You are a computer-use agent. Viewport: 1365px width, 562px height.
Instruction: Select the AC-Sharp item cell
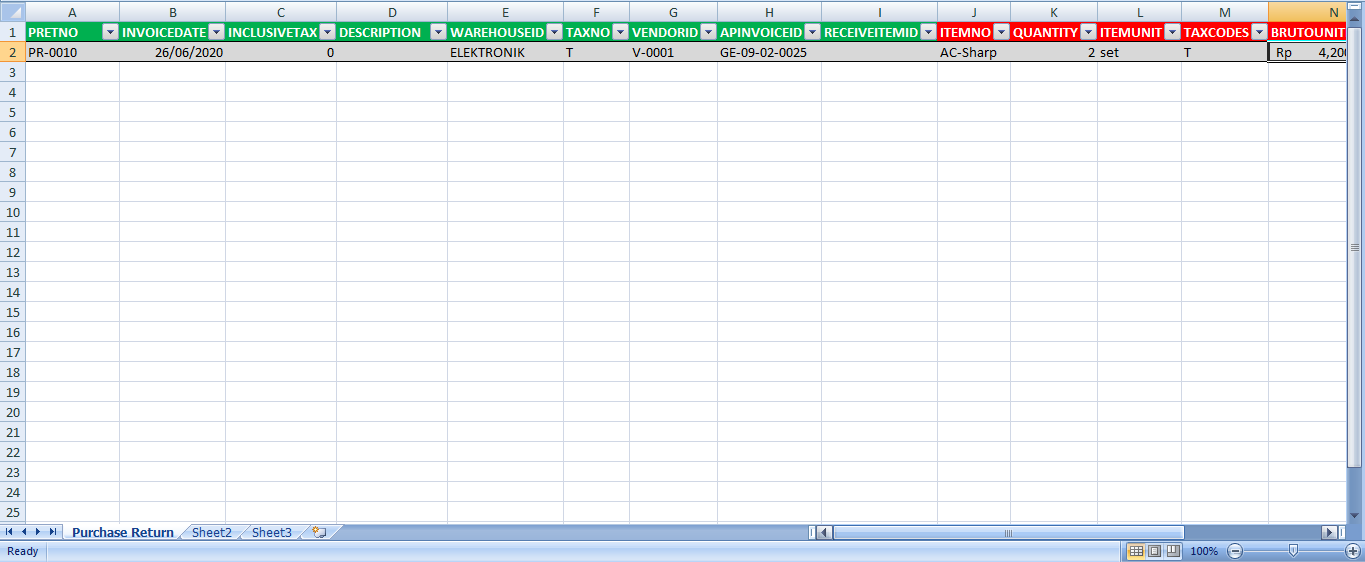point(974,52)
